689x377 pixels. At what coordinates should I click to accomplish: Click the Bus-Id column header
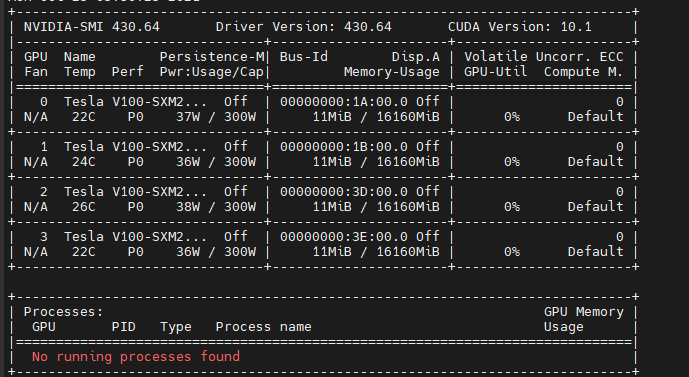pos(304,57)
